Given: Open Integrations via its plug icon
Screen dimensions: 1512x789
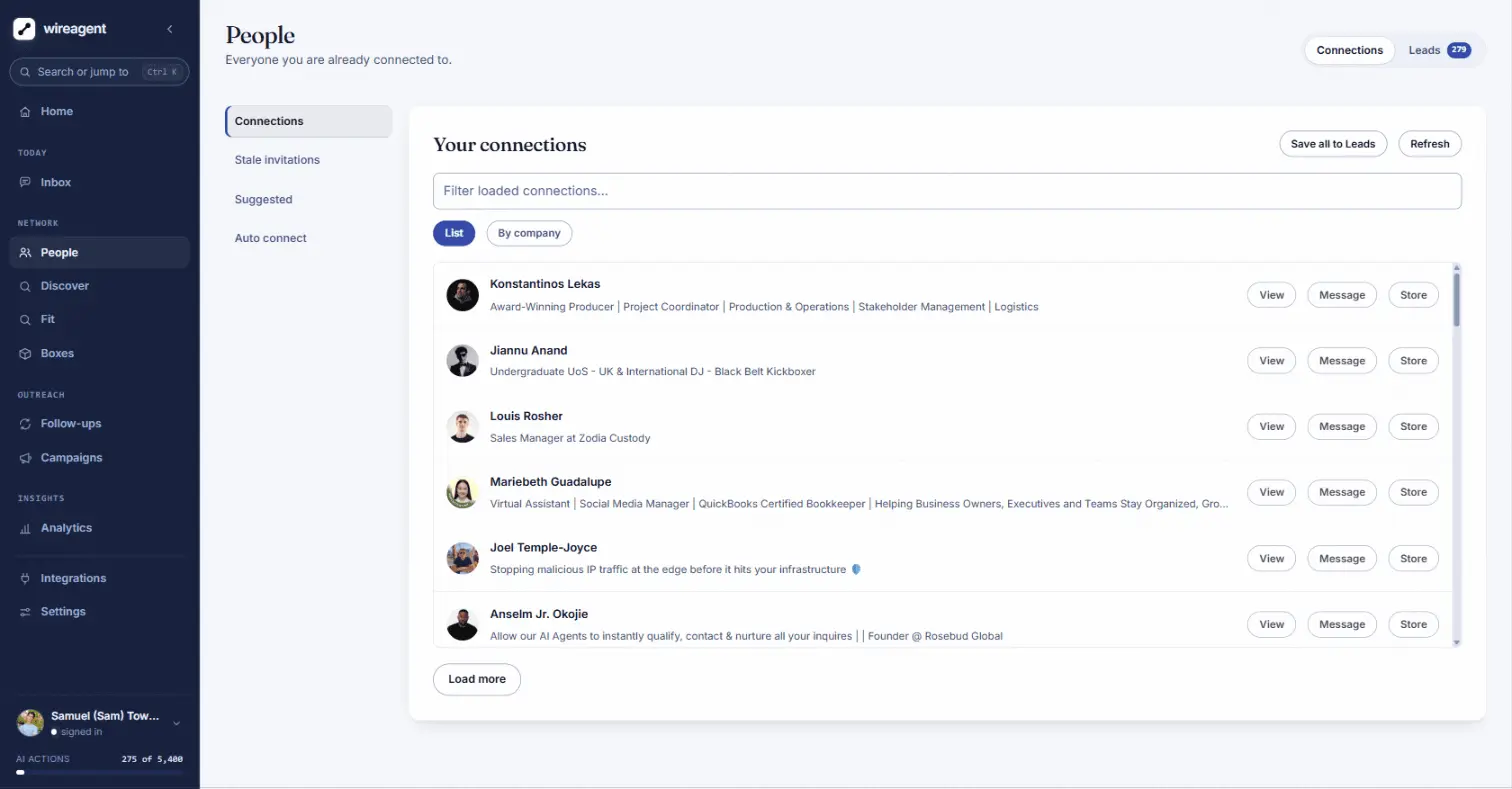Looking at the screenshot, I should (x=26, y=579).
